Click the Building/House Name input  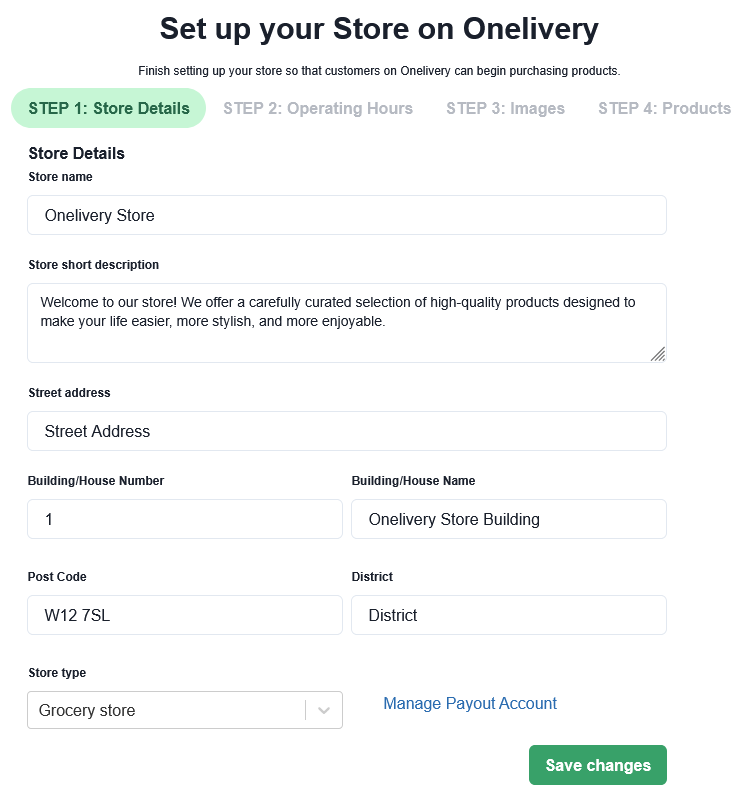click(x=508, y=519)
